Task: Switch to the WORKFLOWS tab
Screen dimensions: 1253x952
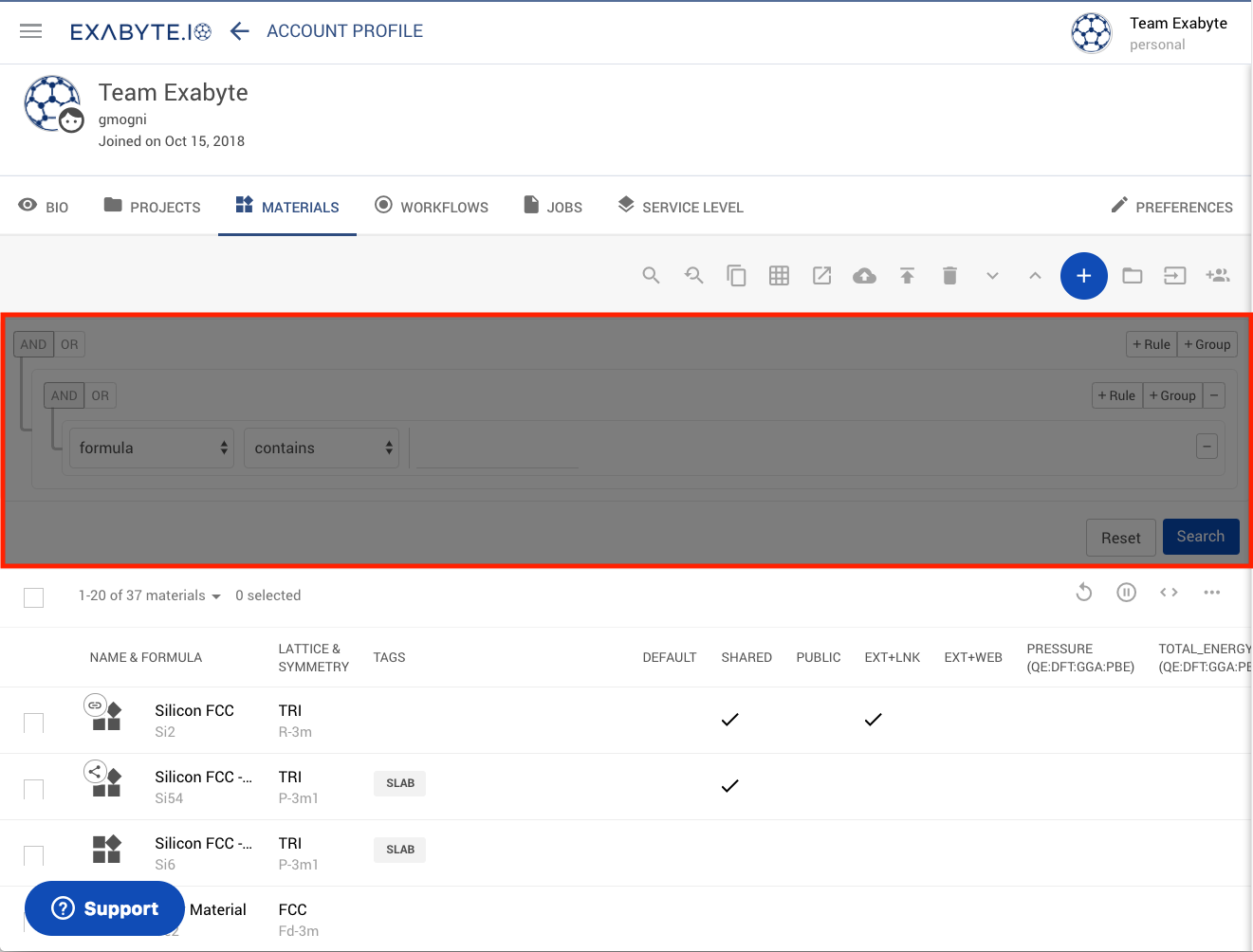Action: (432, 206)
